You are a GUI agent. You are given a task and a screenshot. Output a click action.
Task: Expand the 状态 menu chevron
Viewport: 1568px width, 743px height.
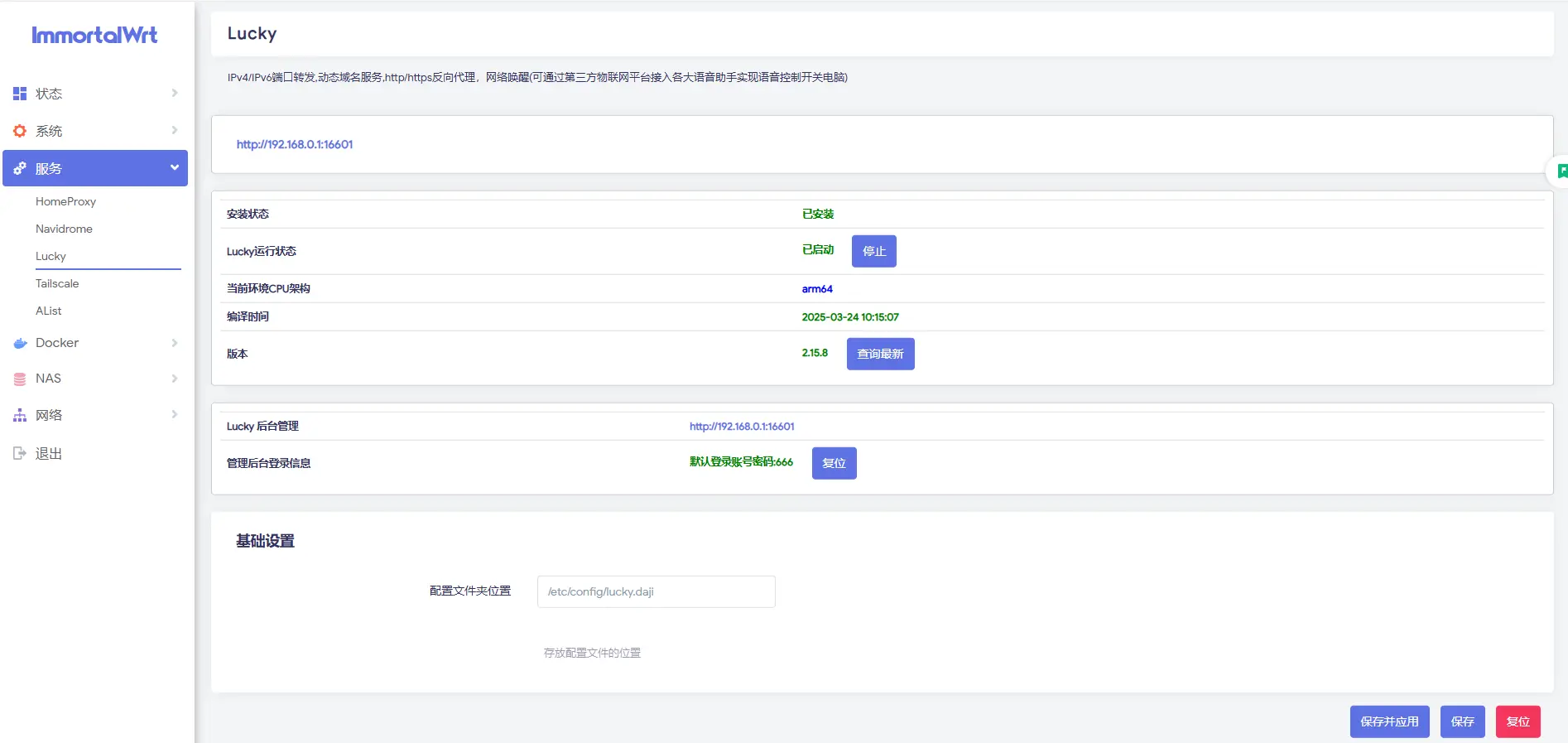[x=175, y=93]
